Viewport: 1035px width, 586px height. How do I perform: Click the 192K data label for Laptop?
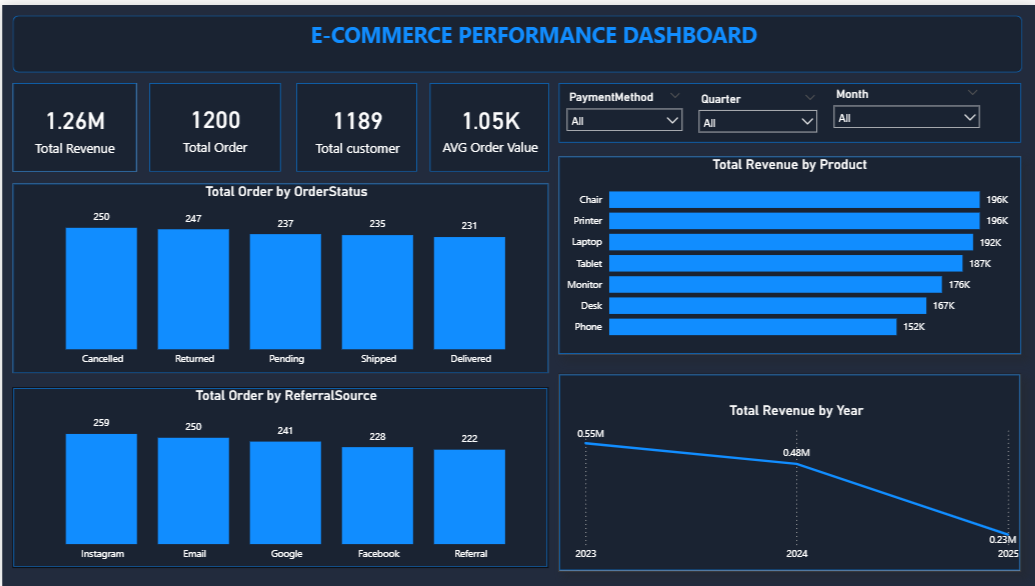991,242
